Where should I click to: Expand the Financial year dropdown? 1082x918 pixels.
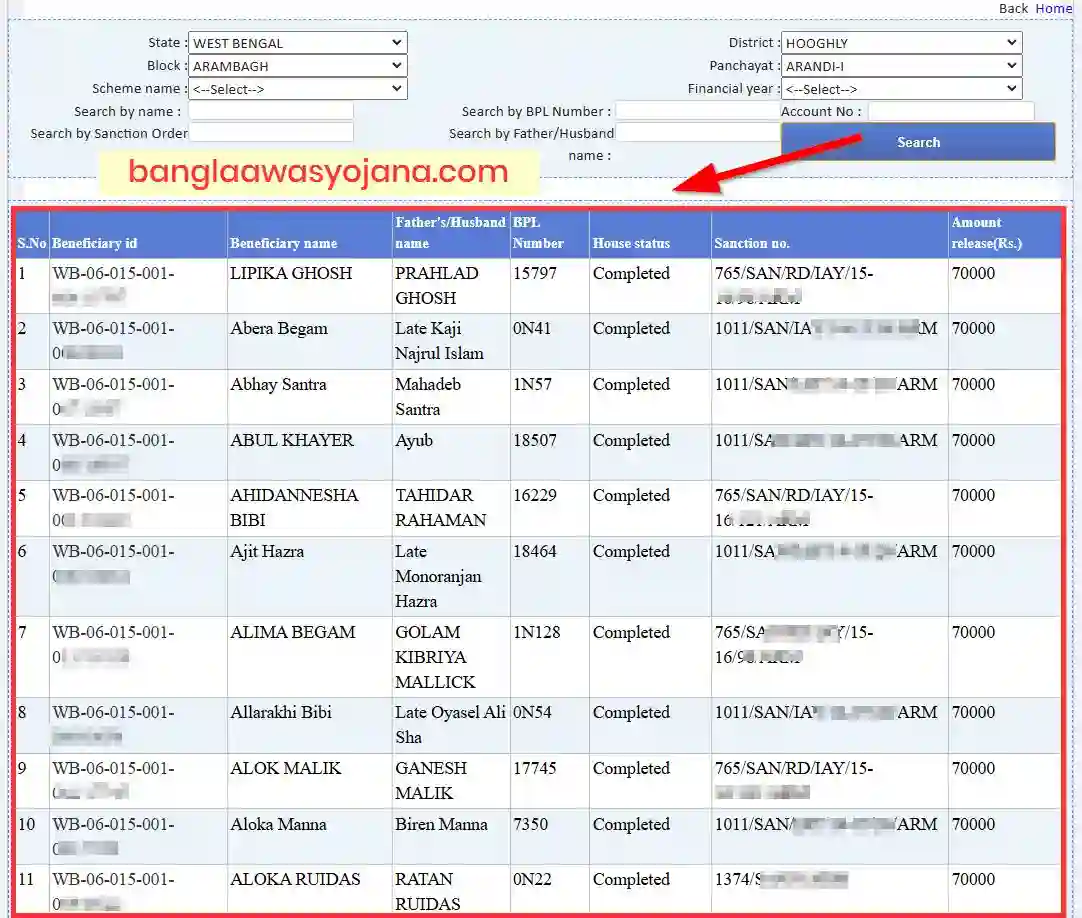pyautogui.click(x=901, y=88)
